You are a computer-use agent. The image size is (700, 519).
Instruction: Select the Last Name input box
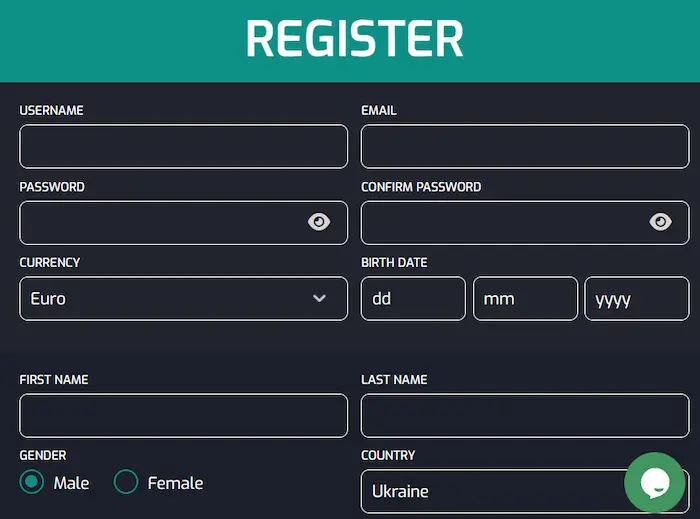(x=525, y=415)
